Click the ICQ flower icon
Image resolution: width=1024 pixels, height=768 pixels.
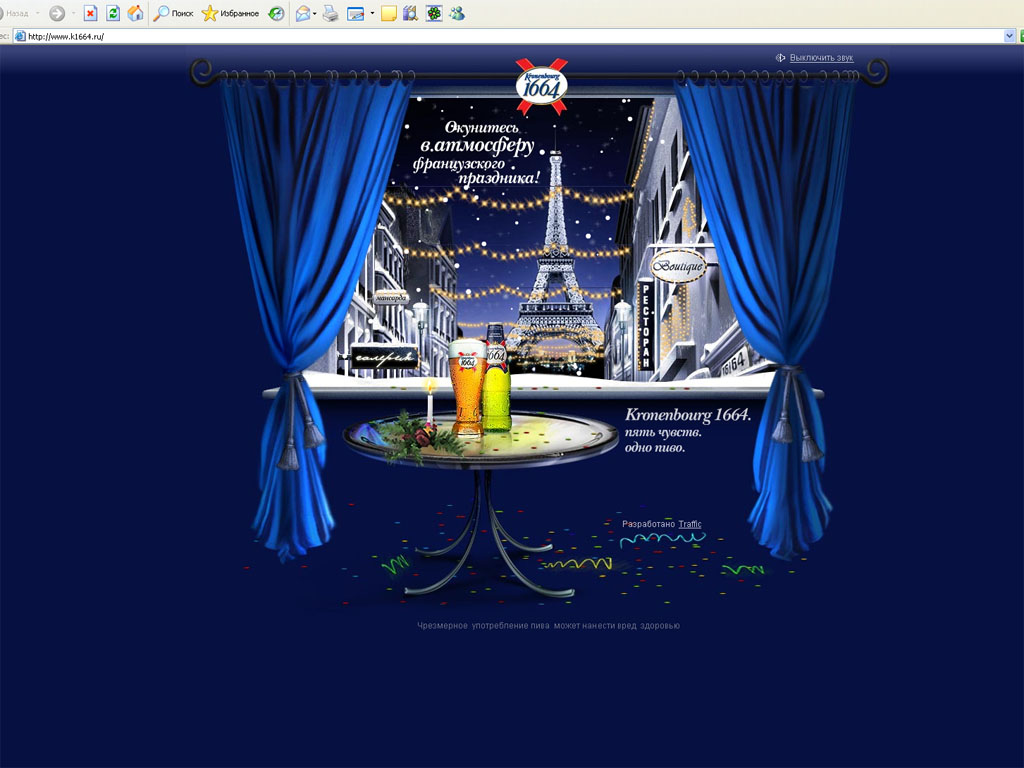pyautogui.click(x=434, y=13)
